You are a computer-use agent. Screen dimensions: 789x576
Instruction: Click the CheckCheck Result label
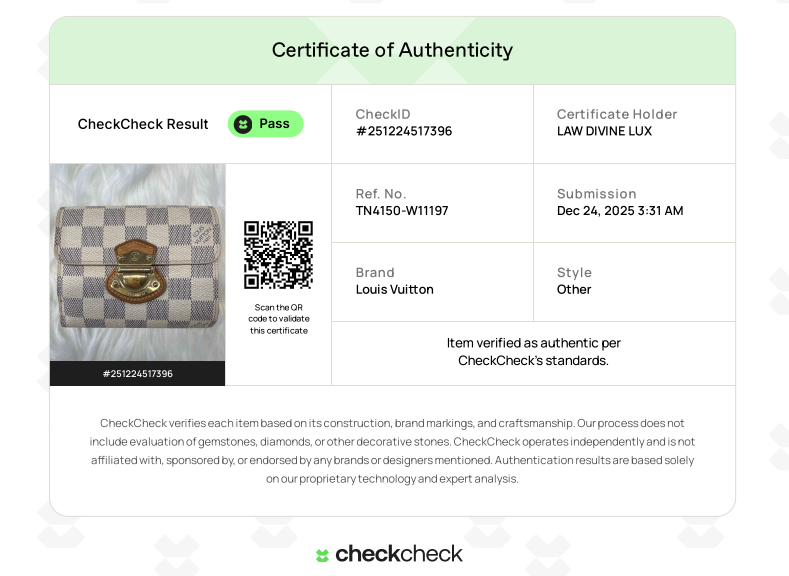(143, 124)
